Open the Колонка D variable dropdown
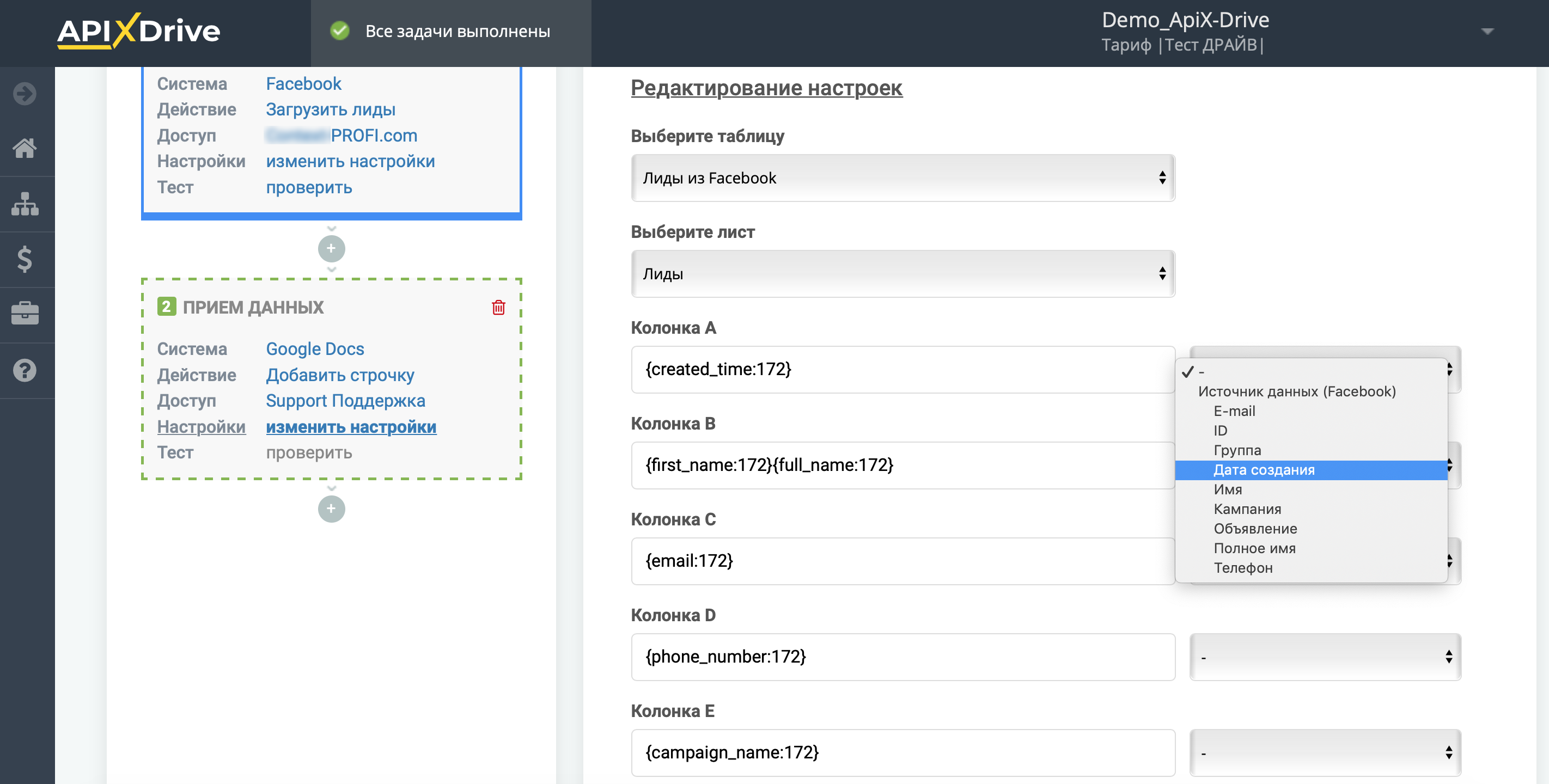The height and width of the screenshot is (784, 1549). [1325, 657]
